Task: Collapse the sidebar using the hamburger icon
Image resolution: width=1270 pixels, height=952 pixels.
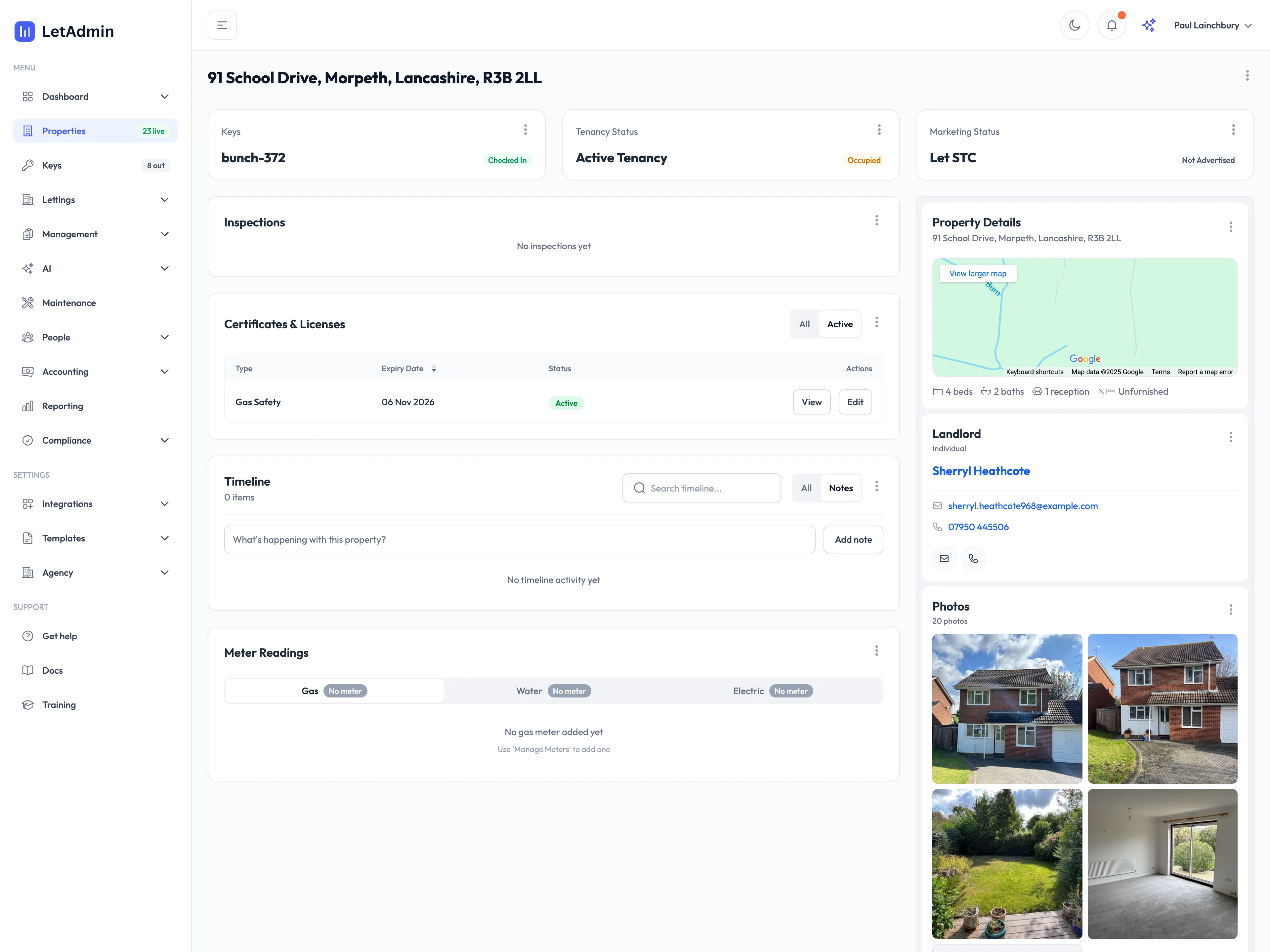Action: click(x=222, y=25)
